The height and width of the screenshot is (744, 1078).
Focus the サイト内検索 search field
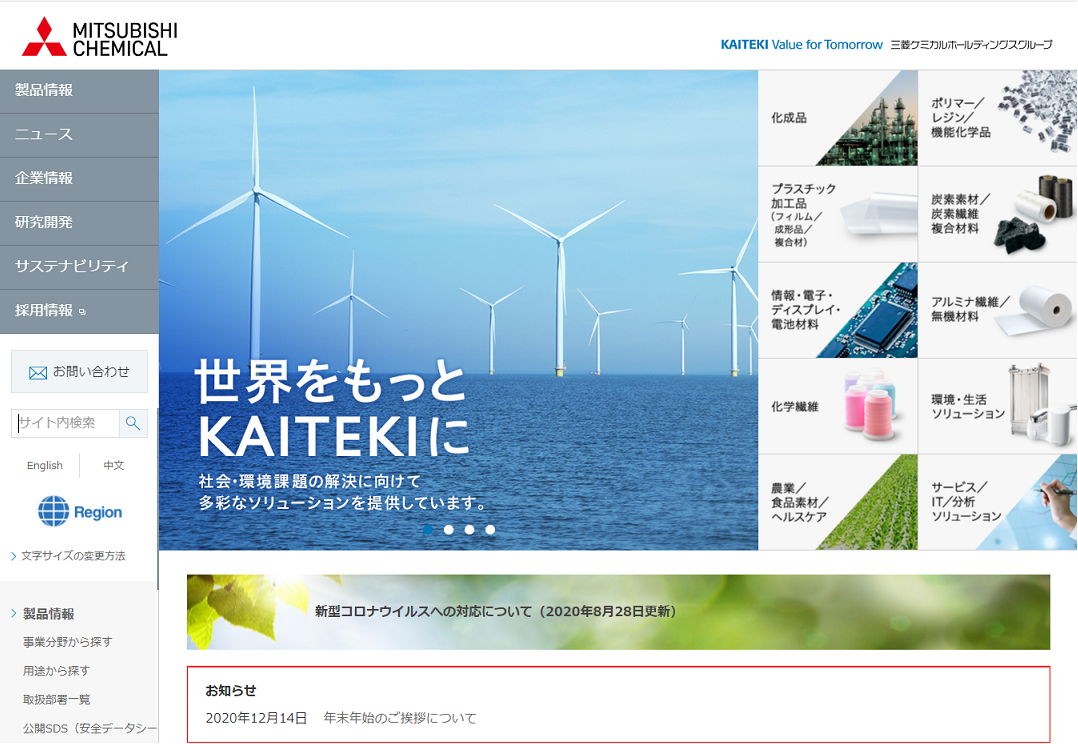[x=65, y=423]
